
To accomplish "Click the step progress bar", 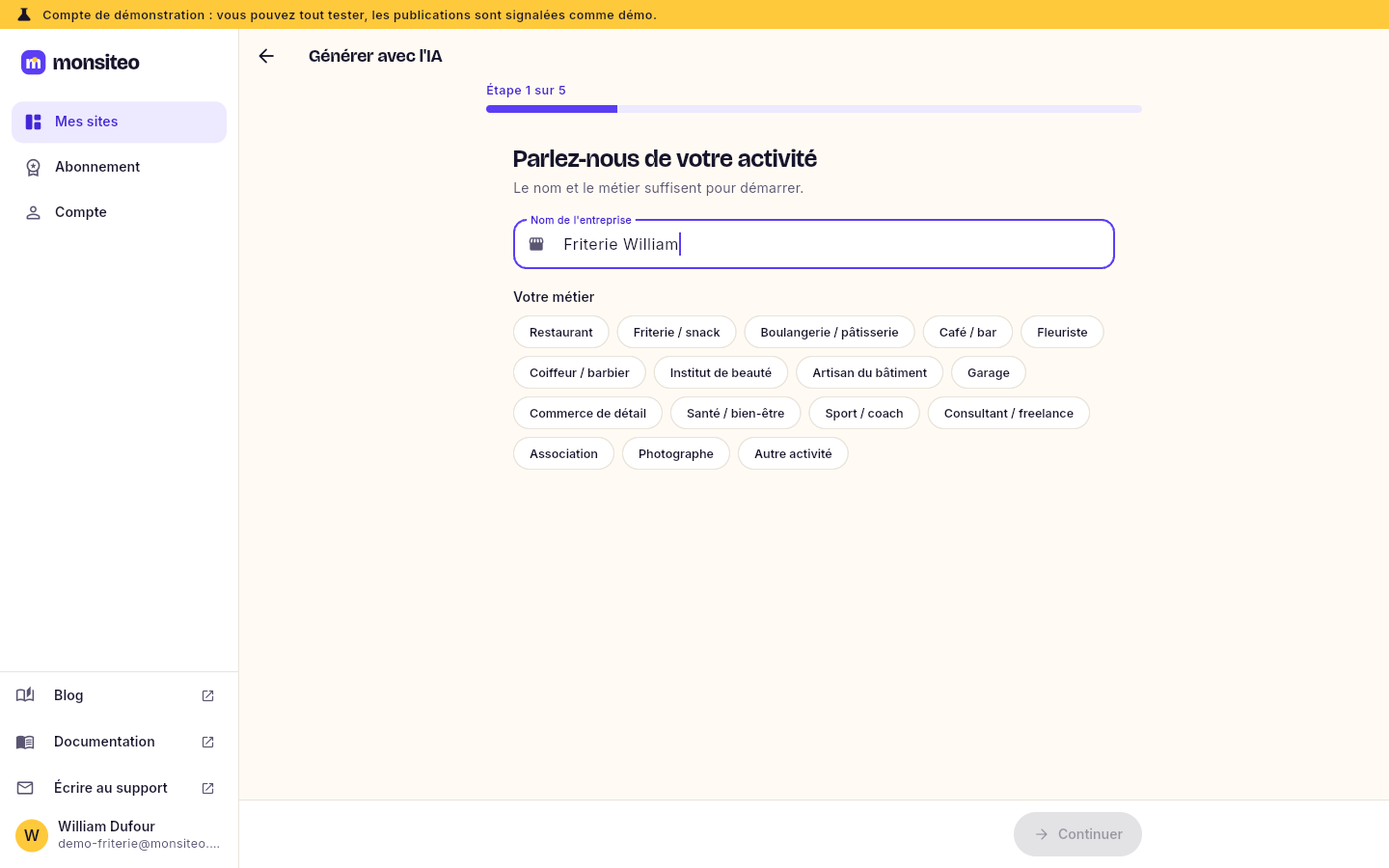I will click(x=814, y=109).
